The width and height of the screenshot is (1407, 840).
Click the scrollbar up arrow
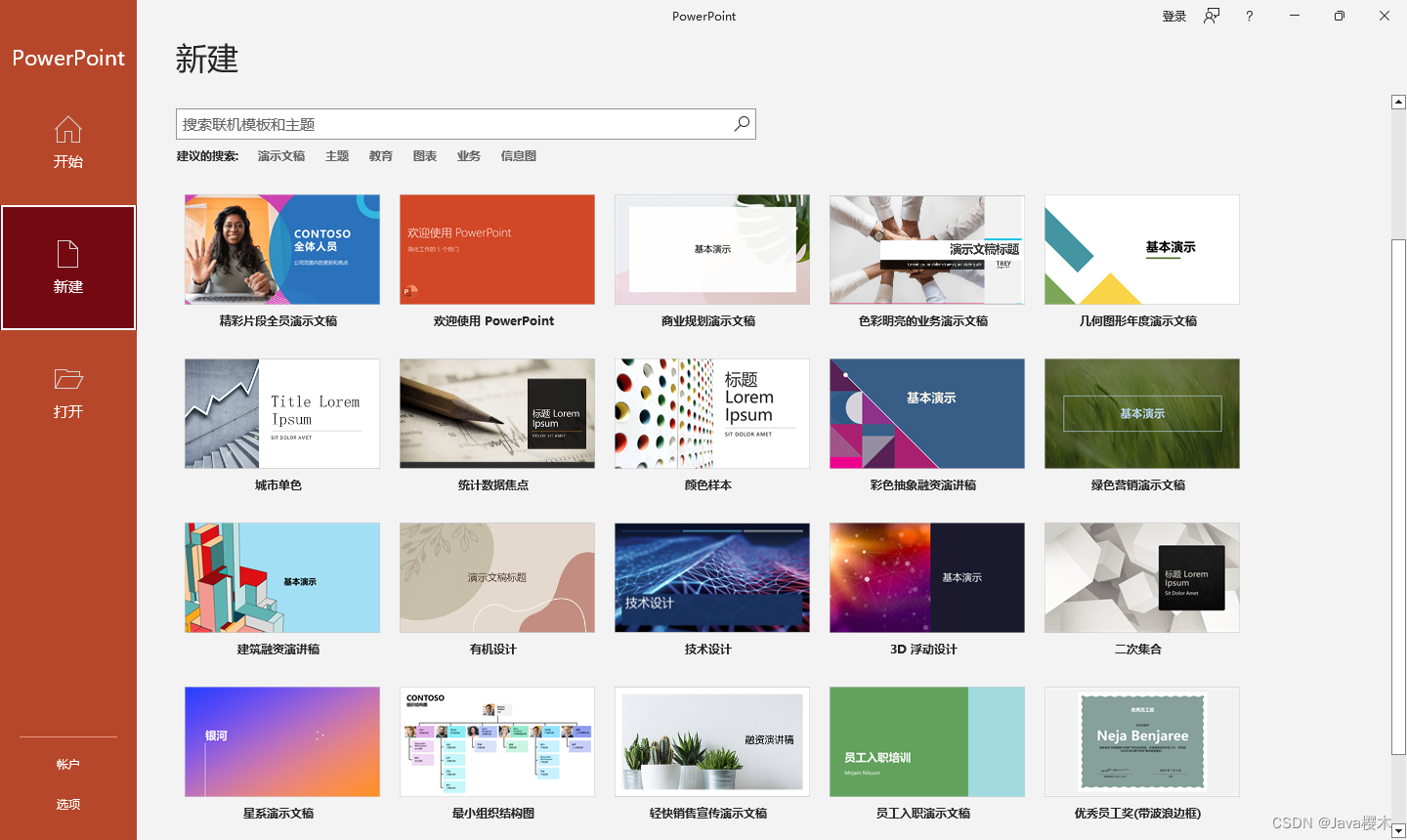[x=1398, y=102]
